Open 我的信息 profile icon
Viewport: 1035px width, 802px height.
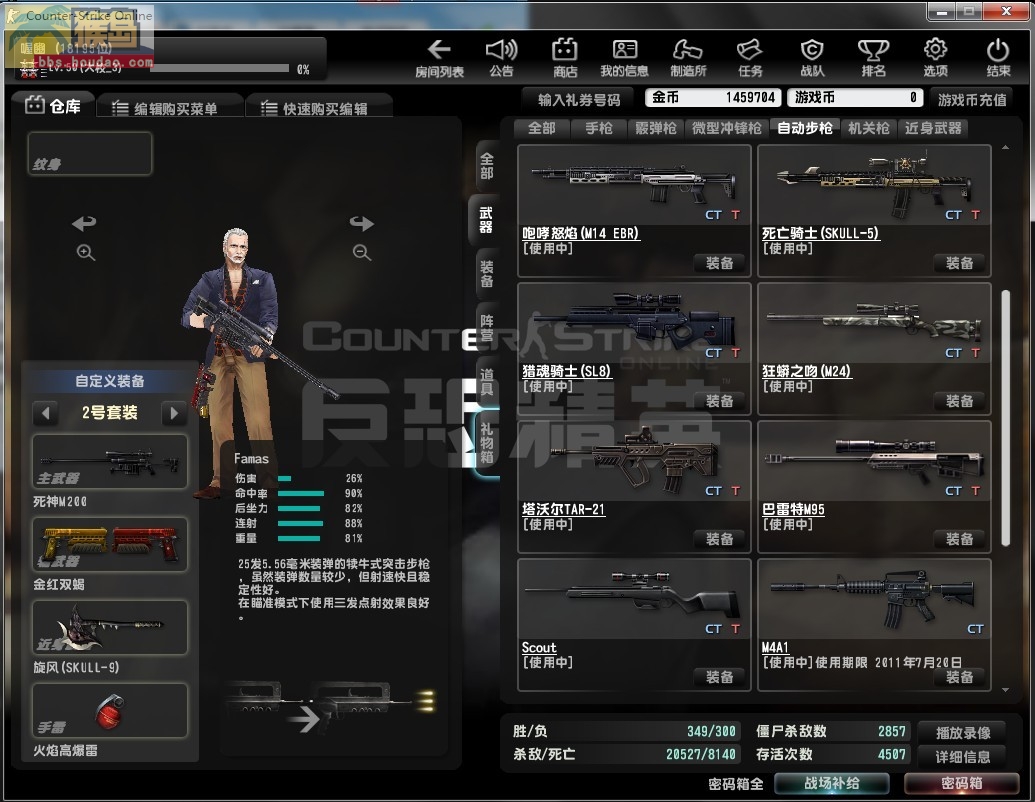coord(624,58)
